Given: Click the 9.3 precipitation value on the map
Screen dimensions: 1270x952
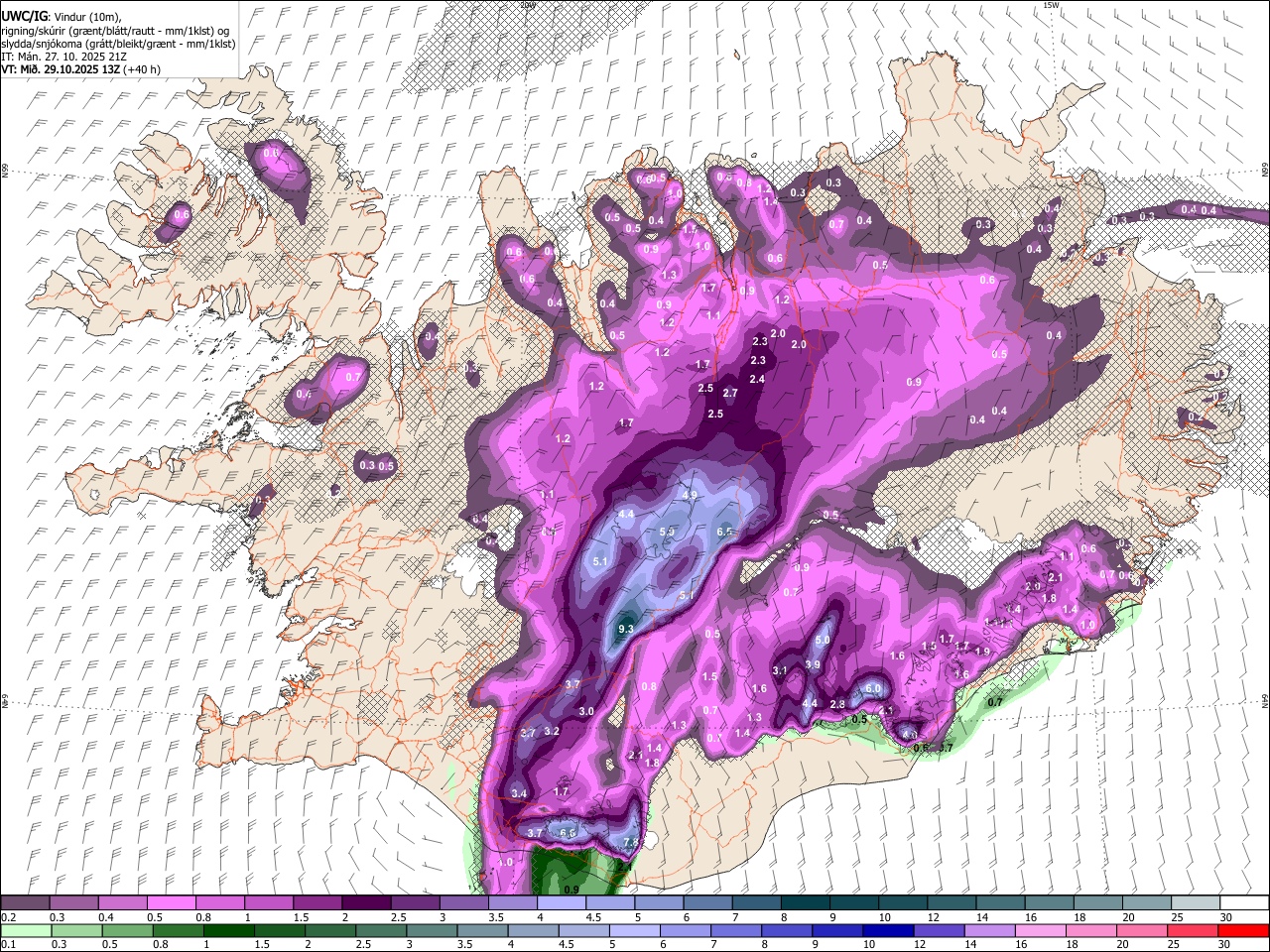Looking at the screenshot, I should 626,629.
